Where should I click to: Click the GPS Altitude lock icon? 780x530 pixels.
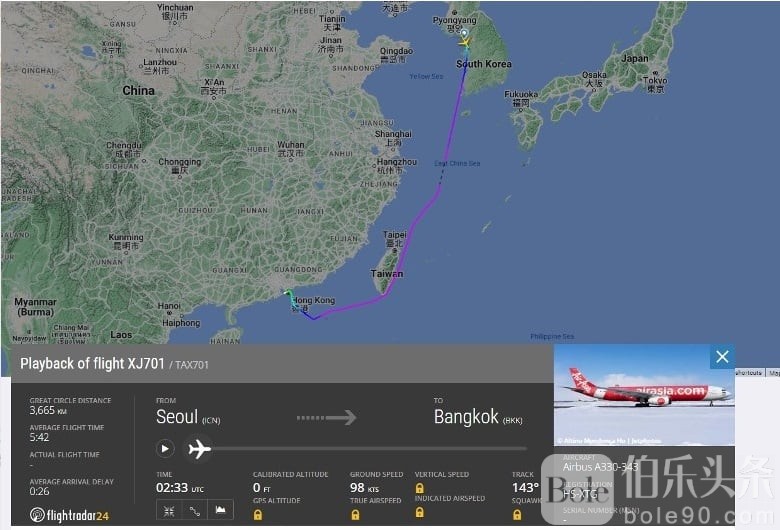258,515
